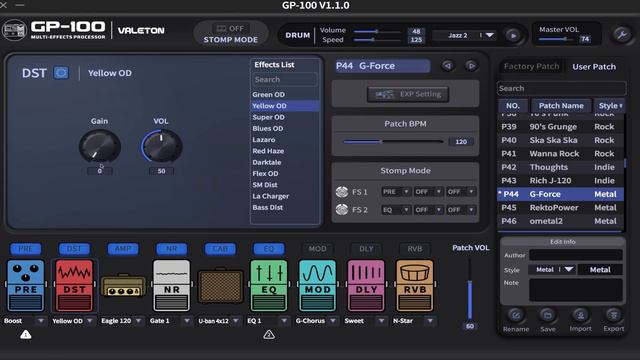Adjust the Patch VOL vertical slider
640x360 pixels.
tap(470, 289)
